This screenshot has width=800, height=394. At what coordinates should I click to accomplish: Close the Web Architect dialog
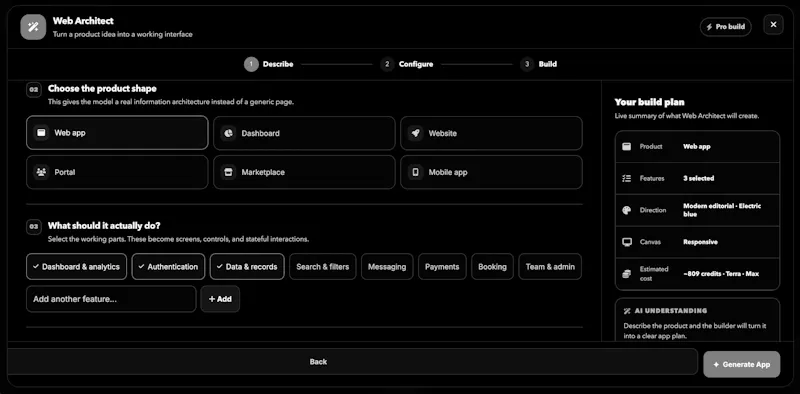773,24
